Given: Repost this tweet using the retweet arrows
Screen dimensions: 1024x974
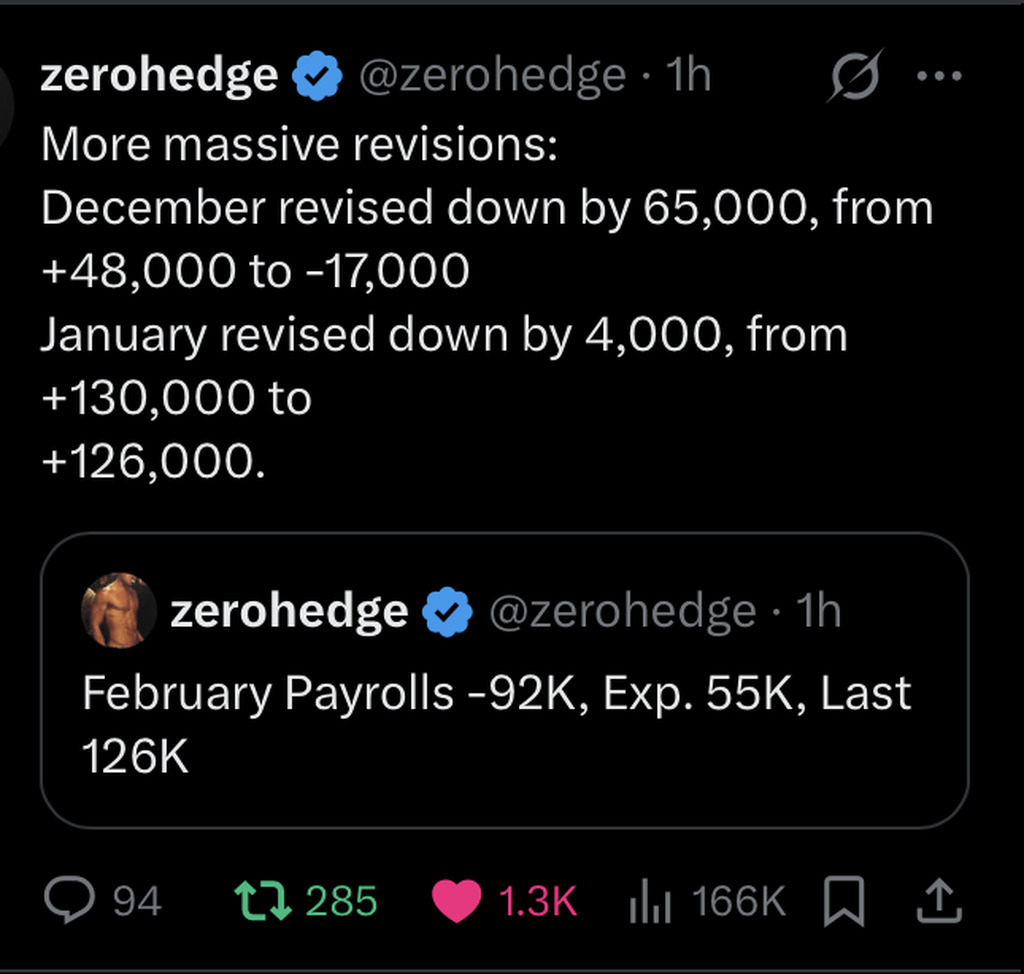Looking at the screenshot, I should pyautogui.click(x=262, y=901).
